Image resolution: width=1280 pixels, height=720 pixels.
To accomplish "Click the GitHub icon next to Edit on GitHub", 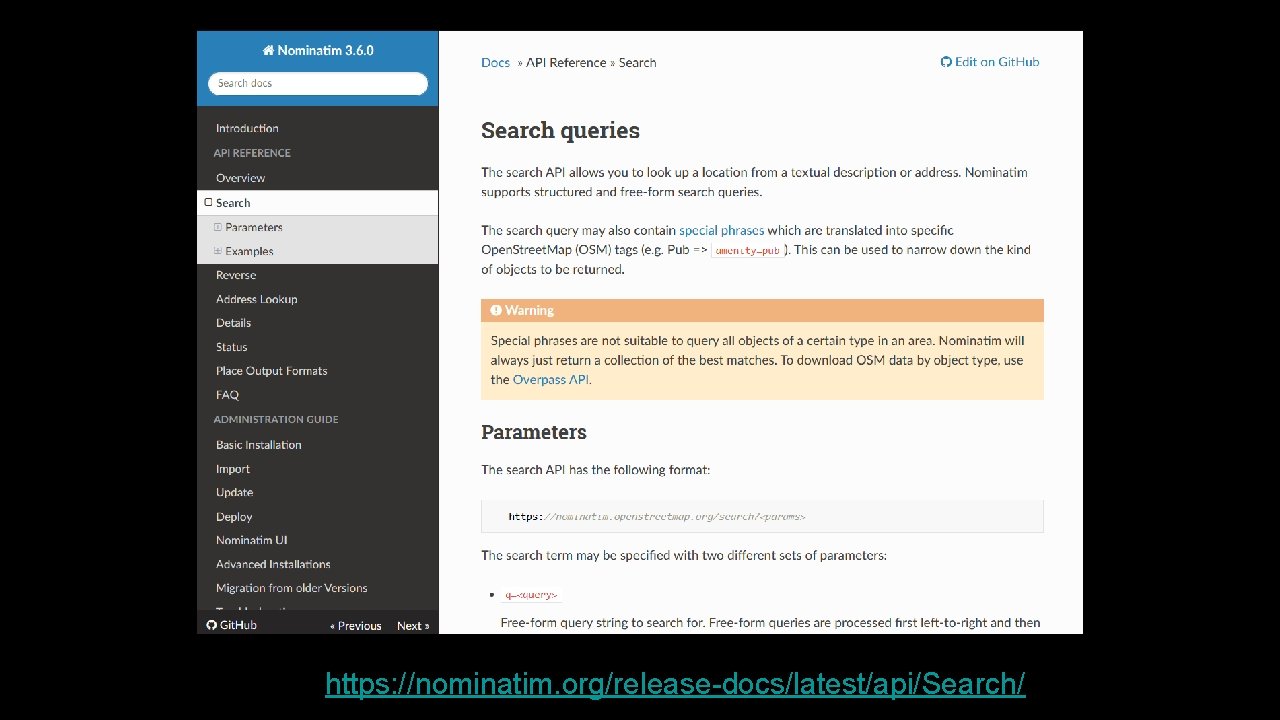I will [946, 62].
